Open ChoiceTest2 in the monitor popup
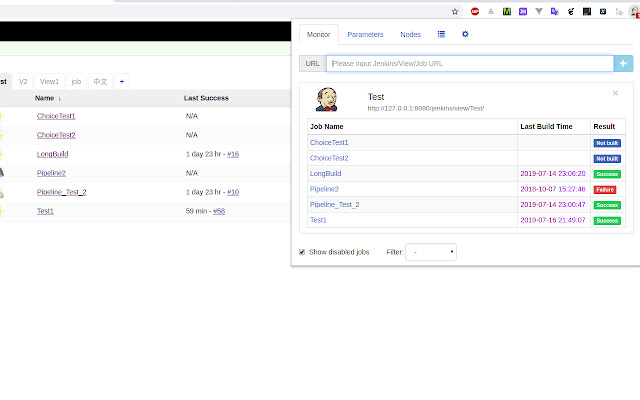 (x=329, y=158)
